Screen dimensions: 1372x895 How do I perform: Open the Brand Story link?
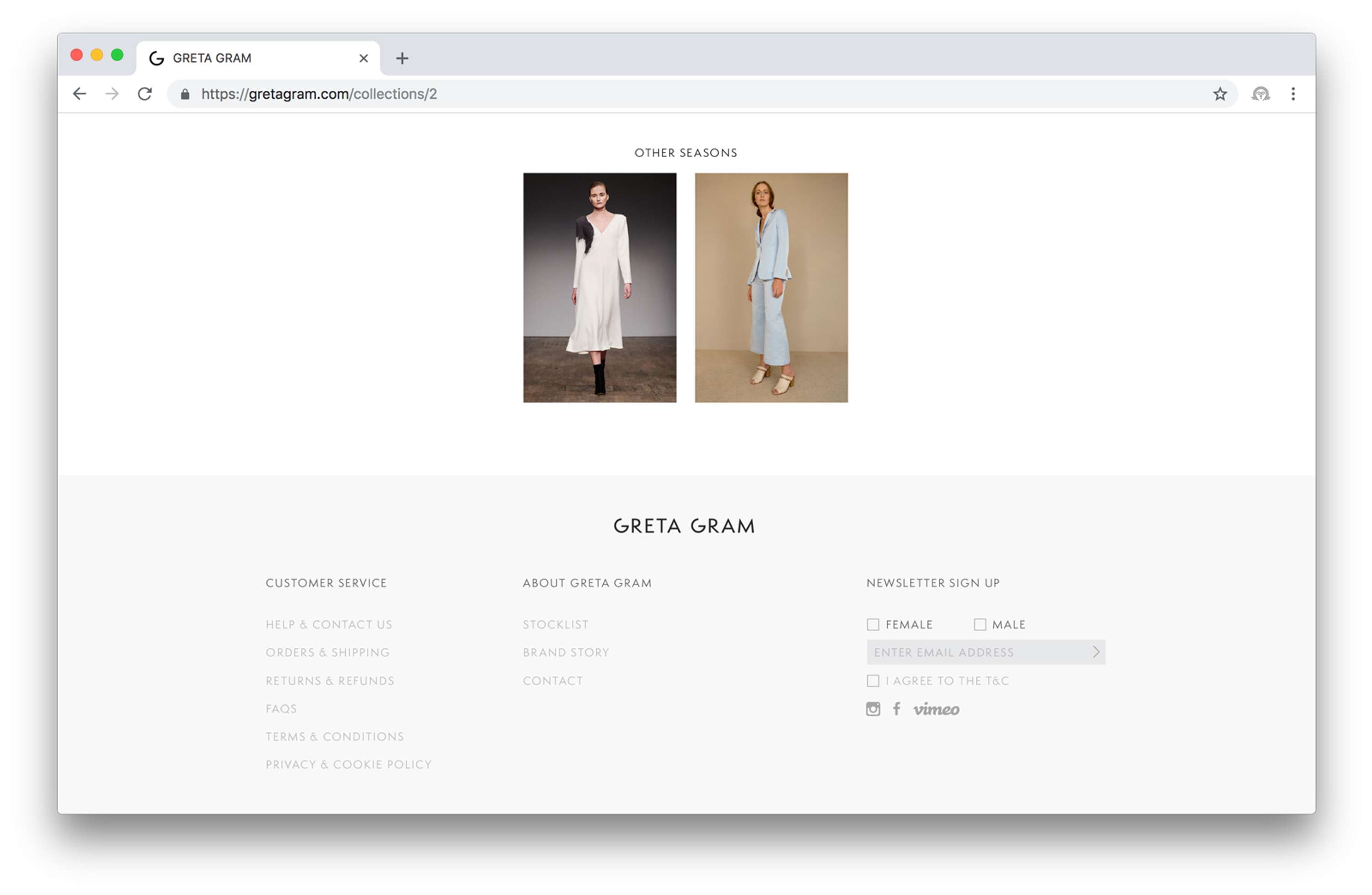566,652
